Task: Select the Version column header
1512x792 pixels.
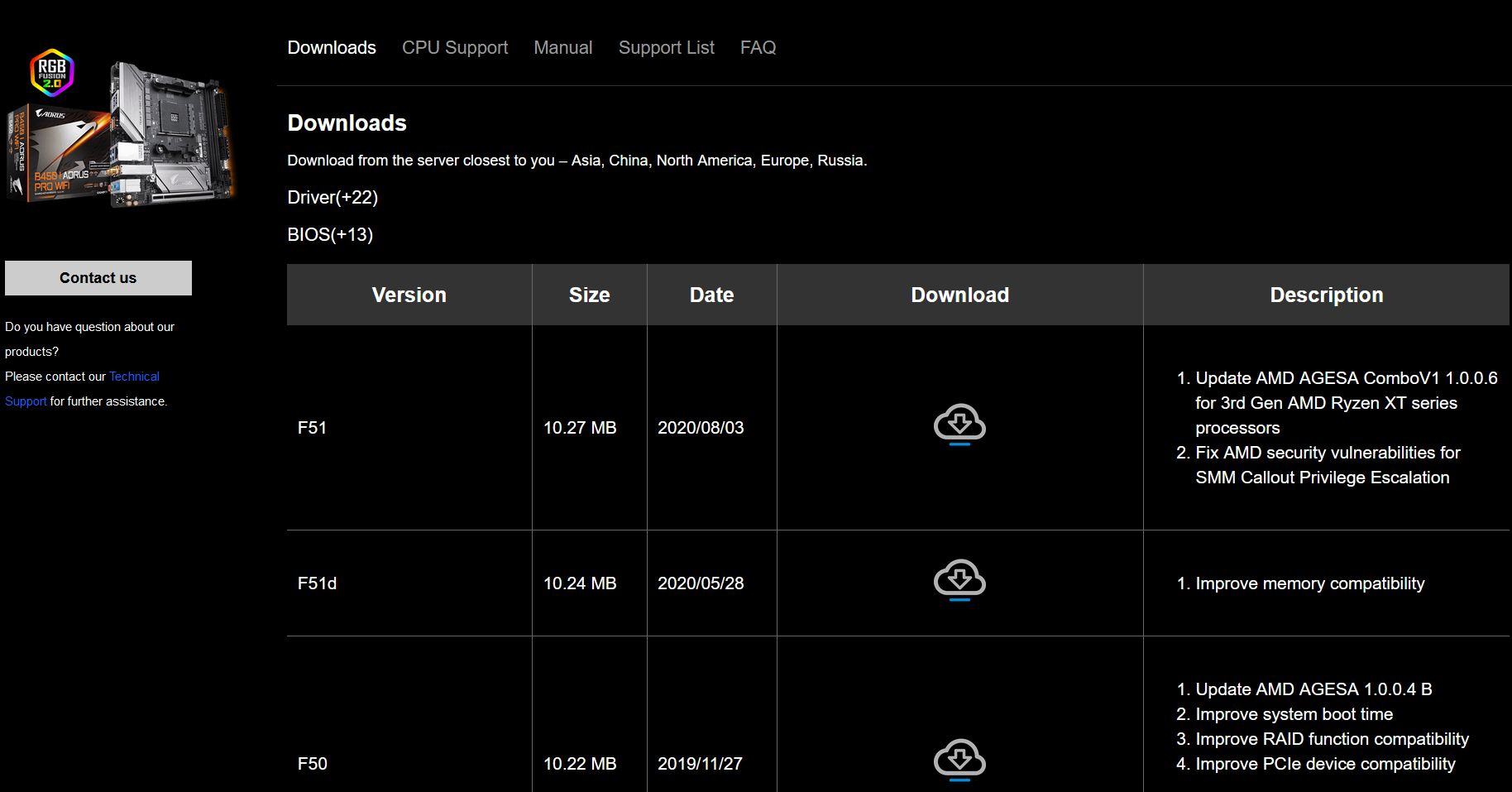Action: tap(409, 295)
